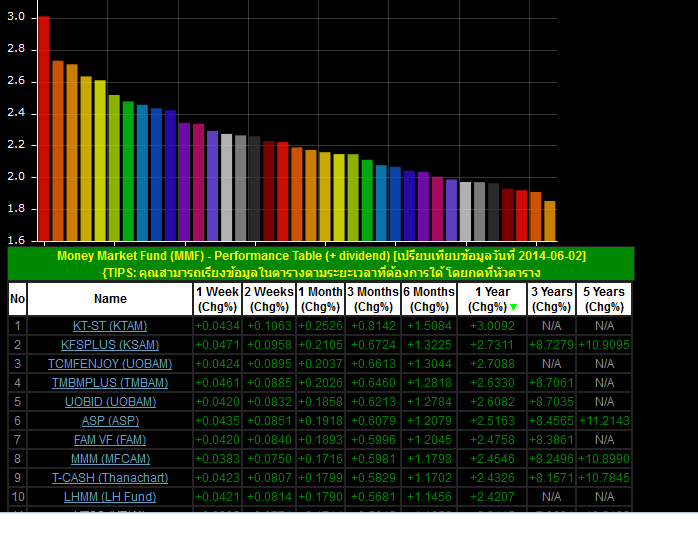Select the +11.2143 value in ASP row

pos(604,421)
